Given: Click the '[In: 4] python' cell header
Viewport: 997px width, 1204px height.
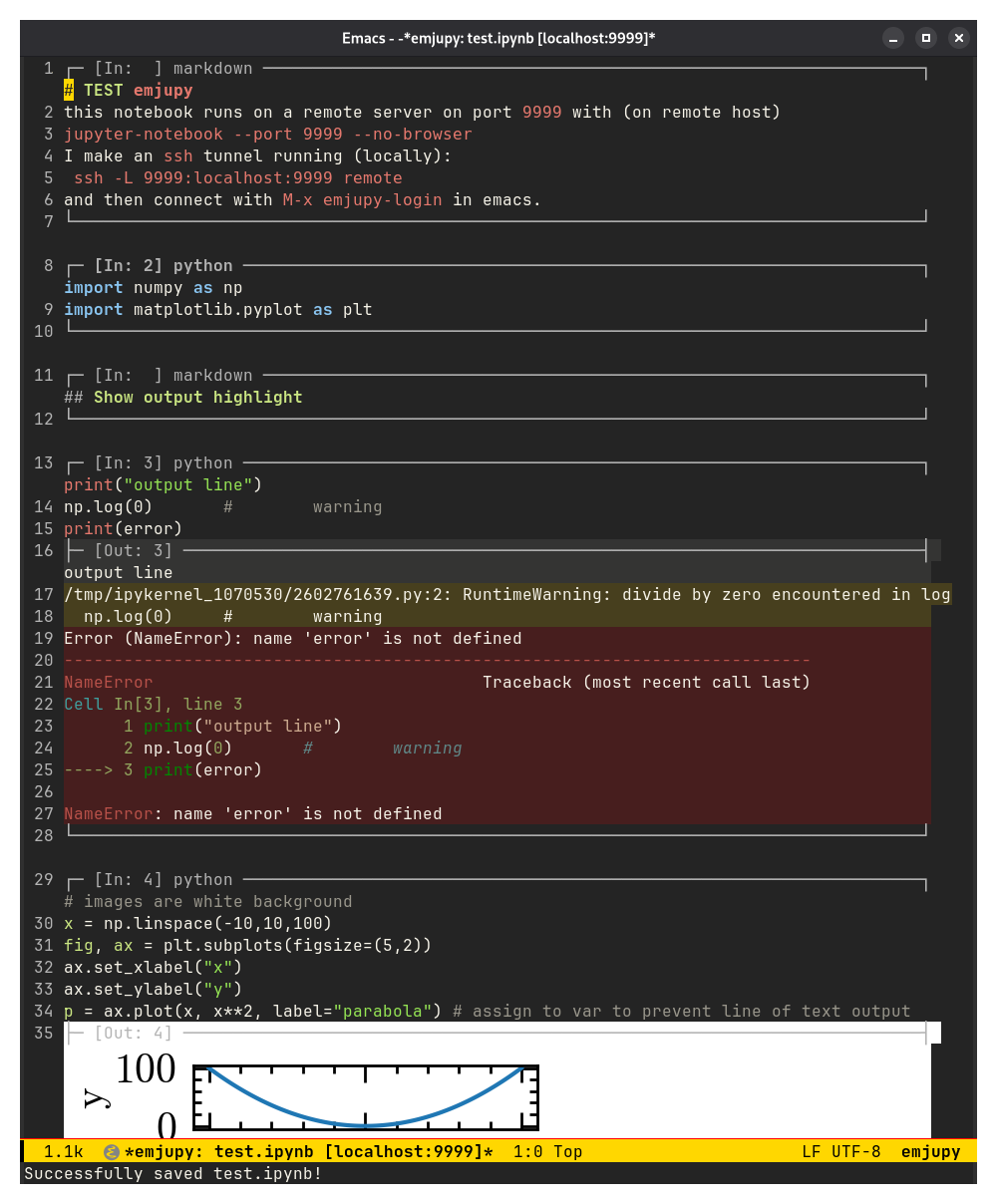Looking at the screenshot, I should coord(164,880).
